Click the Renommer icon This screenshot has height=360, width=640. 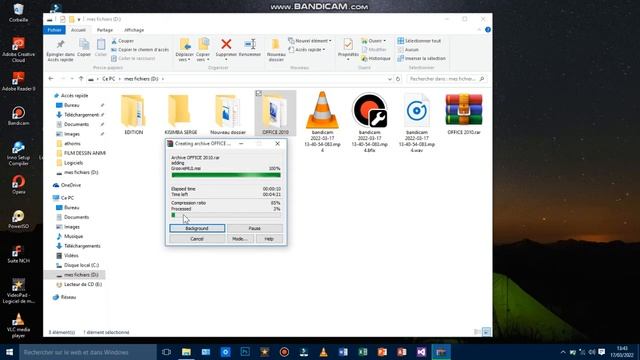250,44
